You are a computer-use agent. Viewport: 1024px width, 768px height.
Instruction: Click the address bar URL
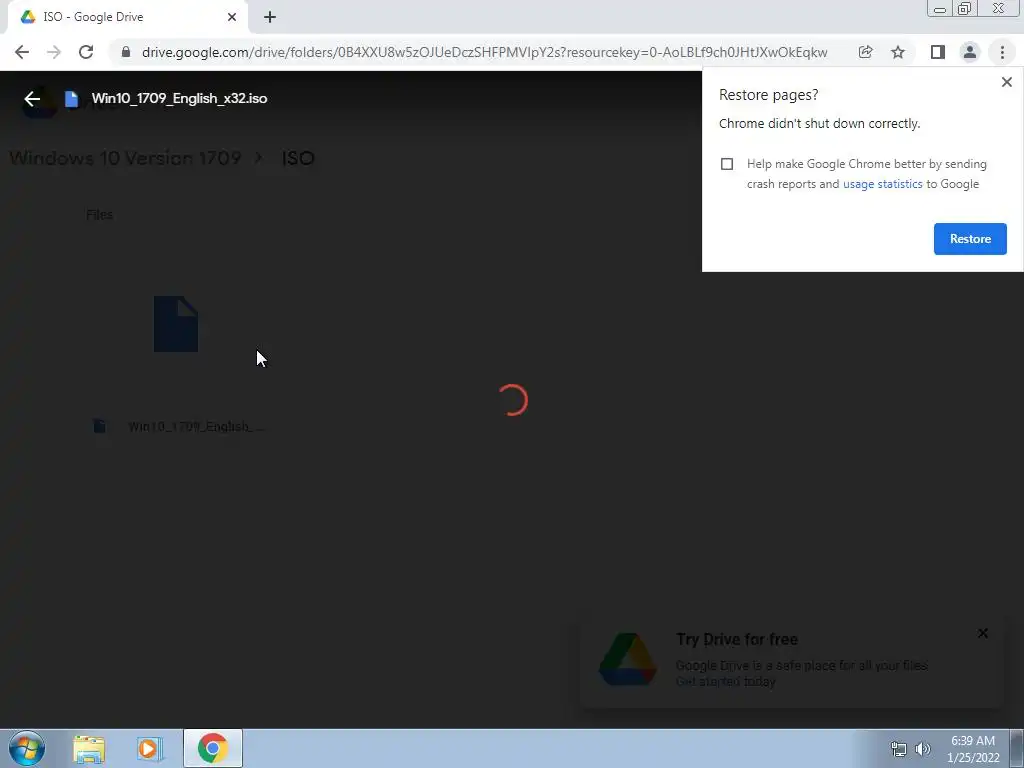click(484, 52)
